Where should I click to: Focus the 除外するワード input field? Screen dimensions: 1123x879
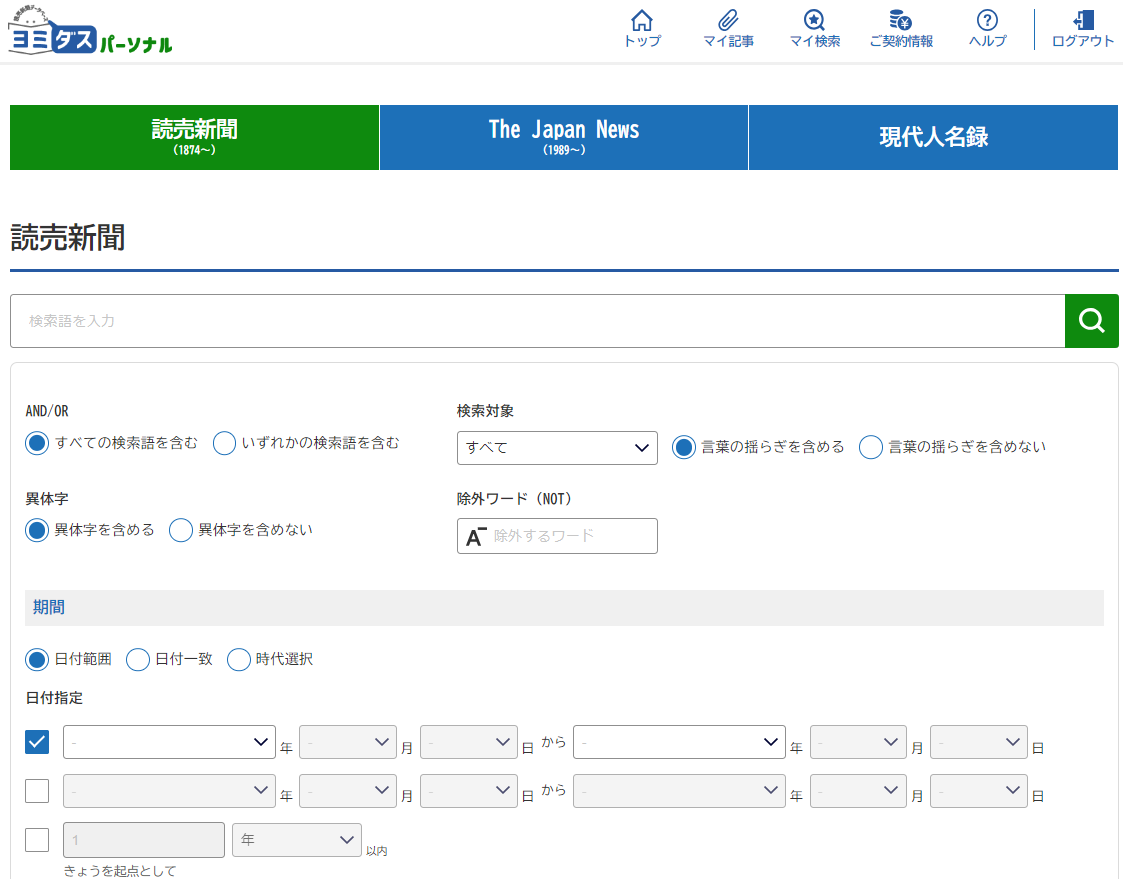tap(557, 536)
